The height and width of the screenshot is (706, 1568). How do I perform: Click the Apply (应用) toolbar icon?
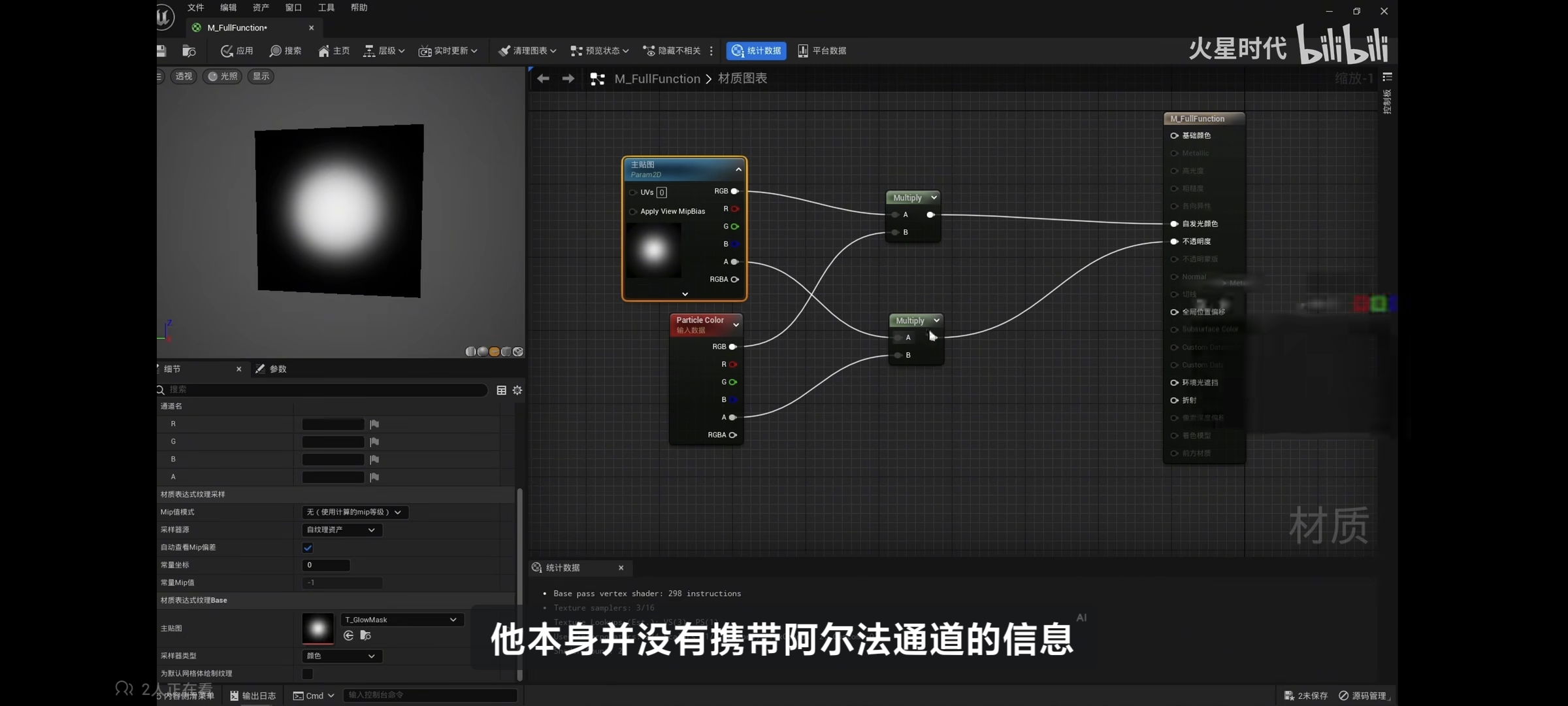coord(227,51)
